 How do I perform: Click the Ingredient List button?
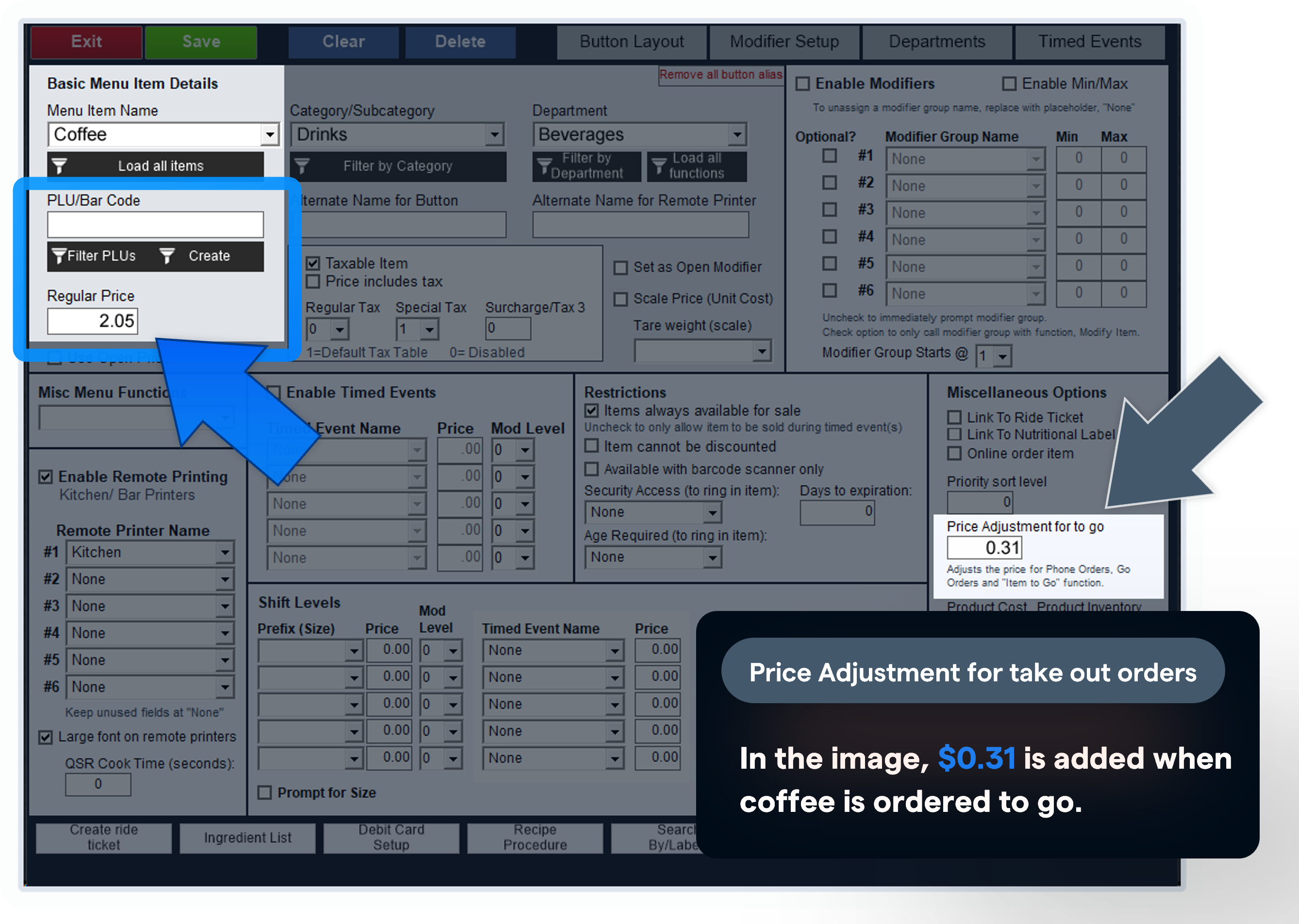tap(248, 838)
